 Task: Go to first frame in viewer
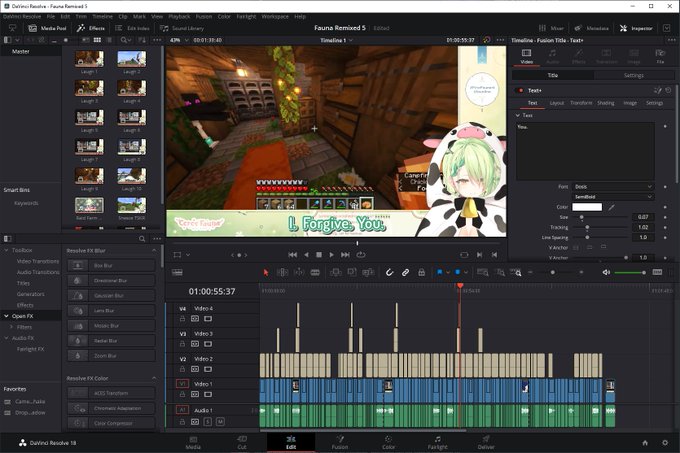pos(293,255)
